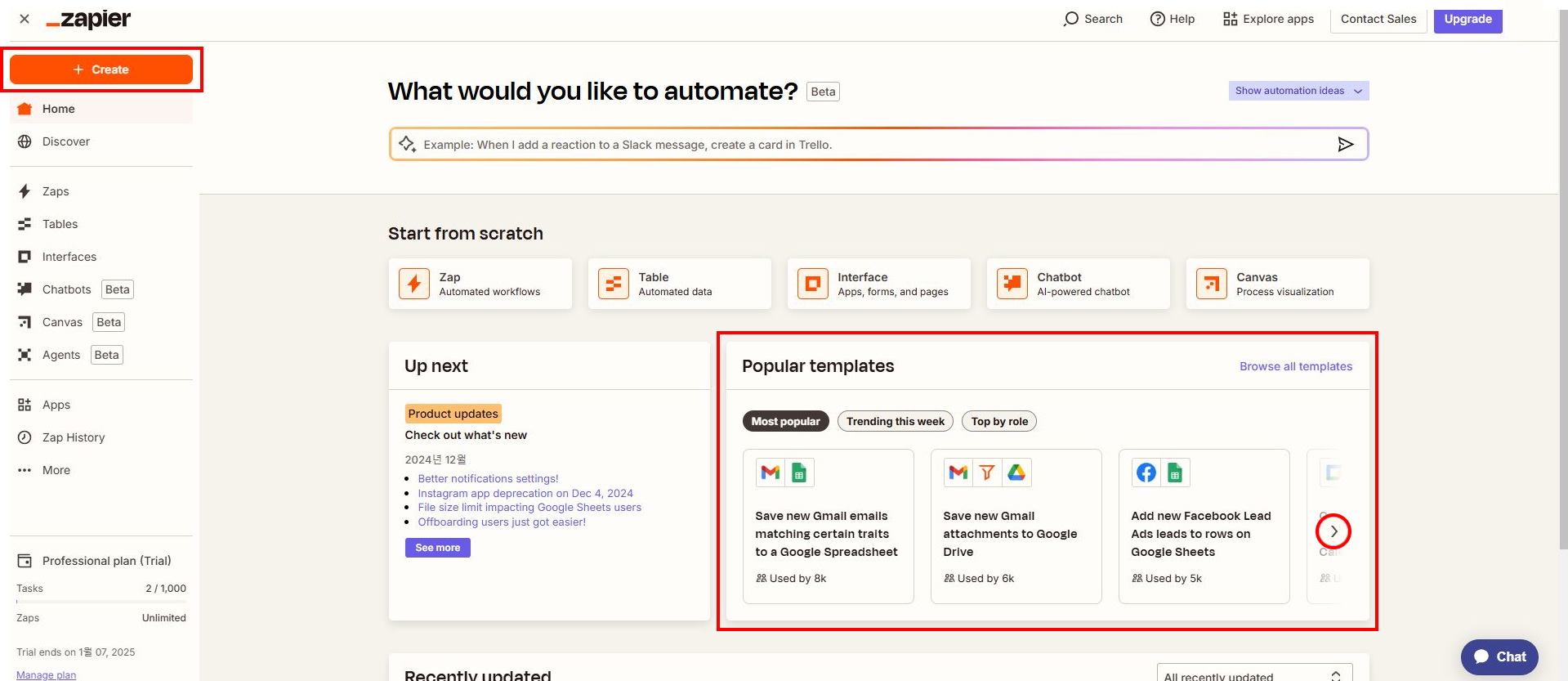Open Offboarding users just got easier! link

tap(502, 522)
